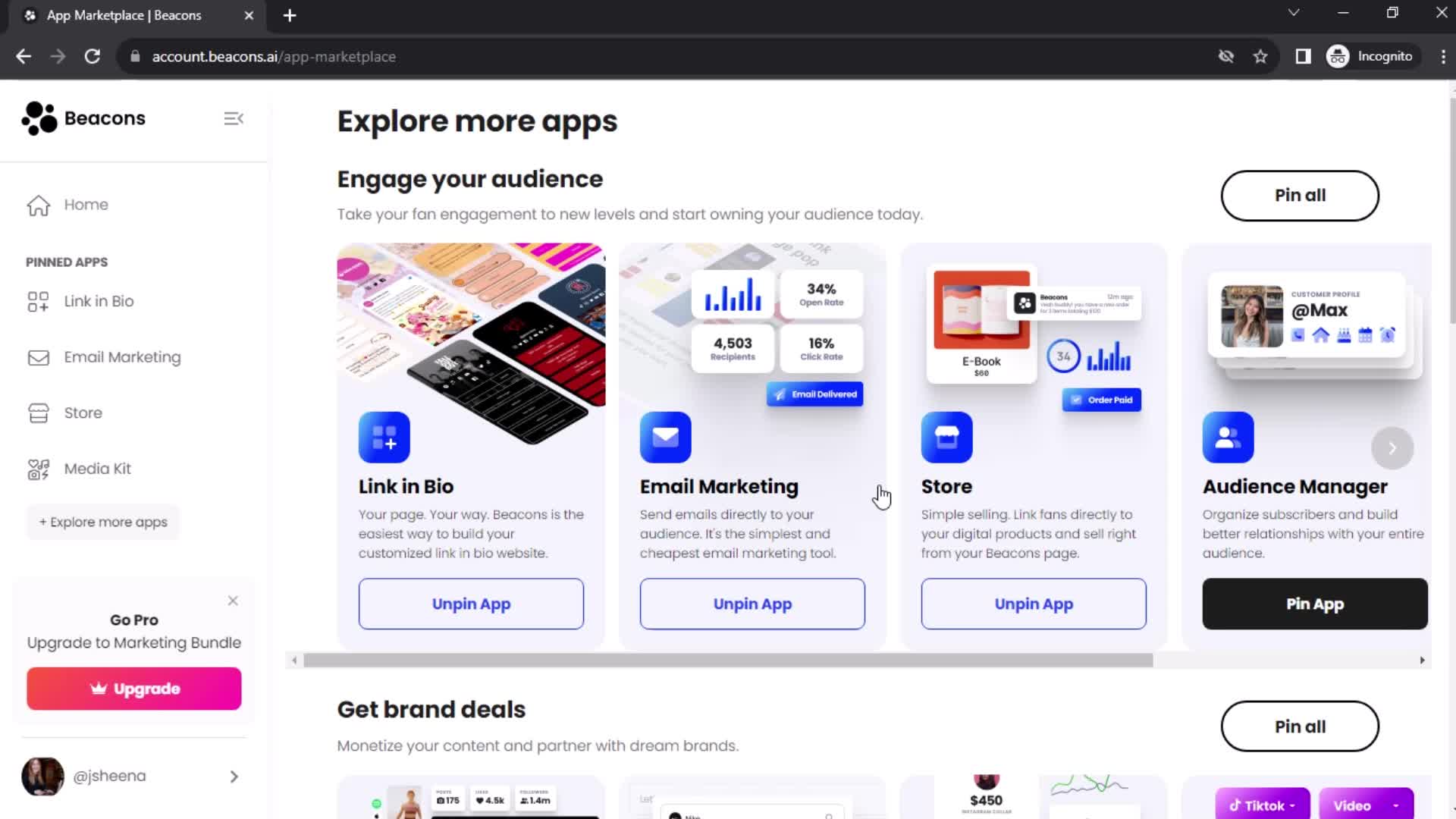Toggle the close button on Go Pro banner
The image size is (1456, 819).
pyautogui.click(x=233, y=600)
